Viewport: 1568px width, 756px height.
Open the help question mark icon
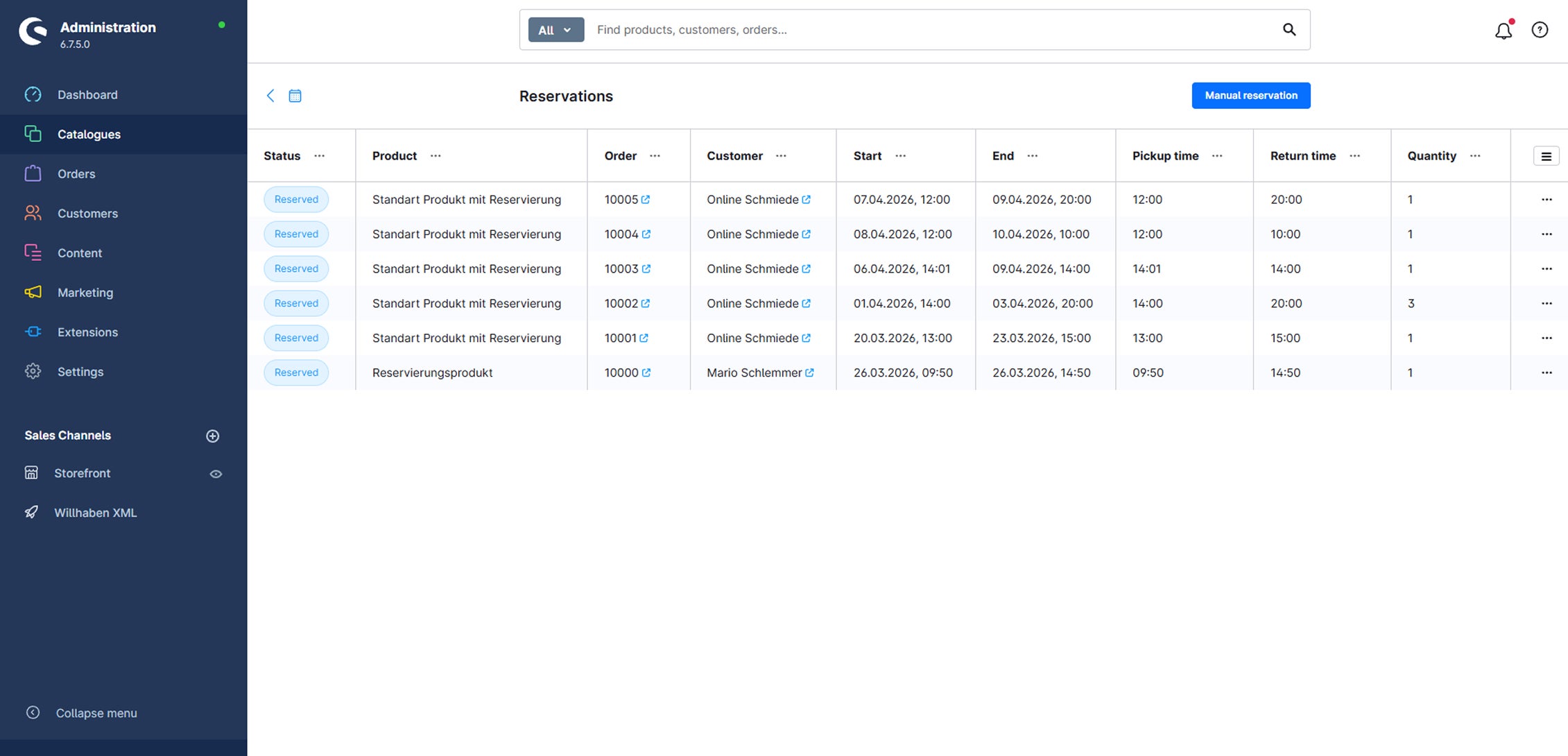click(1540, 30)
